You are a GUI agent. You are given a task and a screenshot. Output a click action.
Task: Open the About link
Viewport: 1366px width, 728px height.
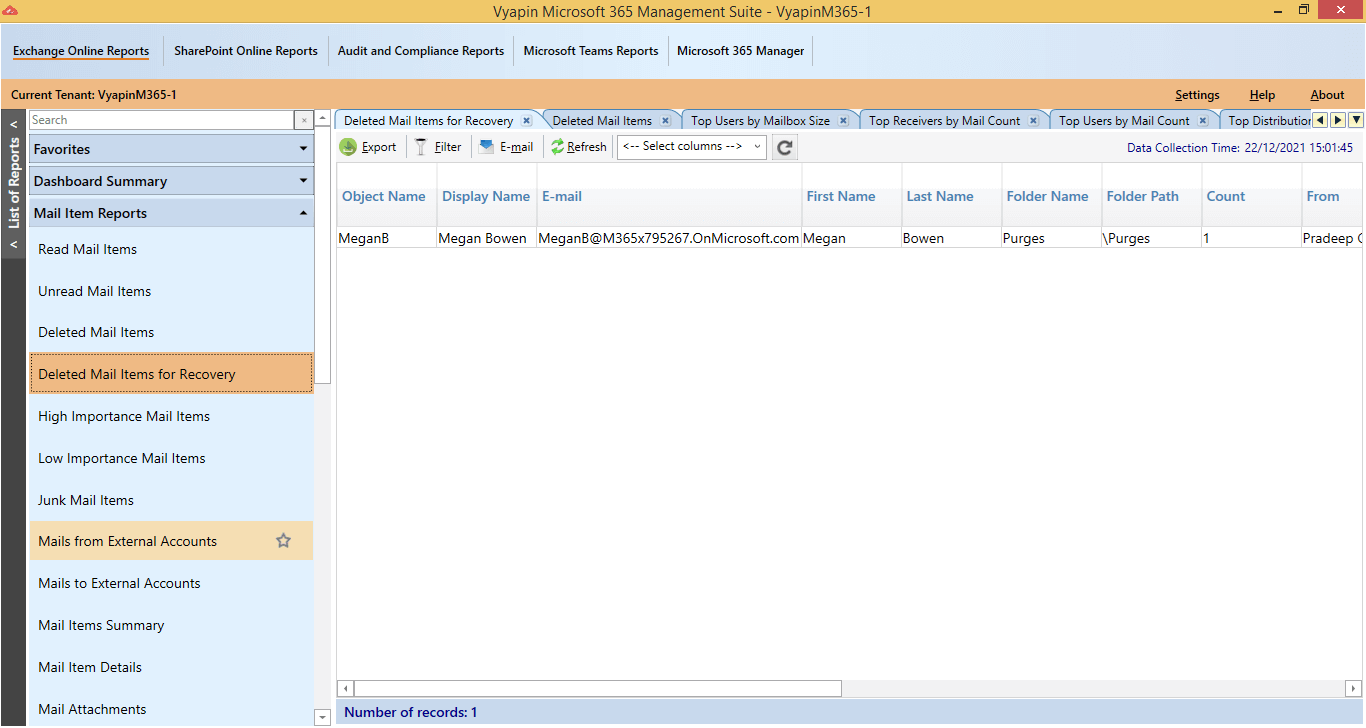[1327, 95]
